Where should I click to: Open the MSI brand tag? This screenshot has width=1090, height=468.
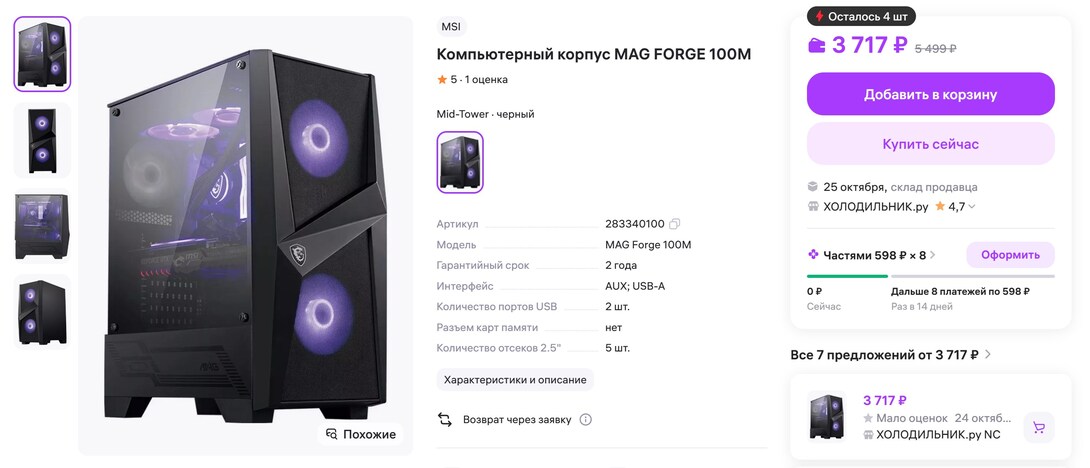click(451, 27)
